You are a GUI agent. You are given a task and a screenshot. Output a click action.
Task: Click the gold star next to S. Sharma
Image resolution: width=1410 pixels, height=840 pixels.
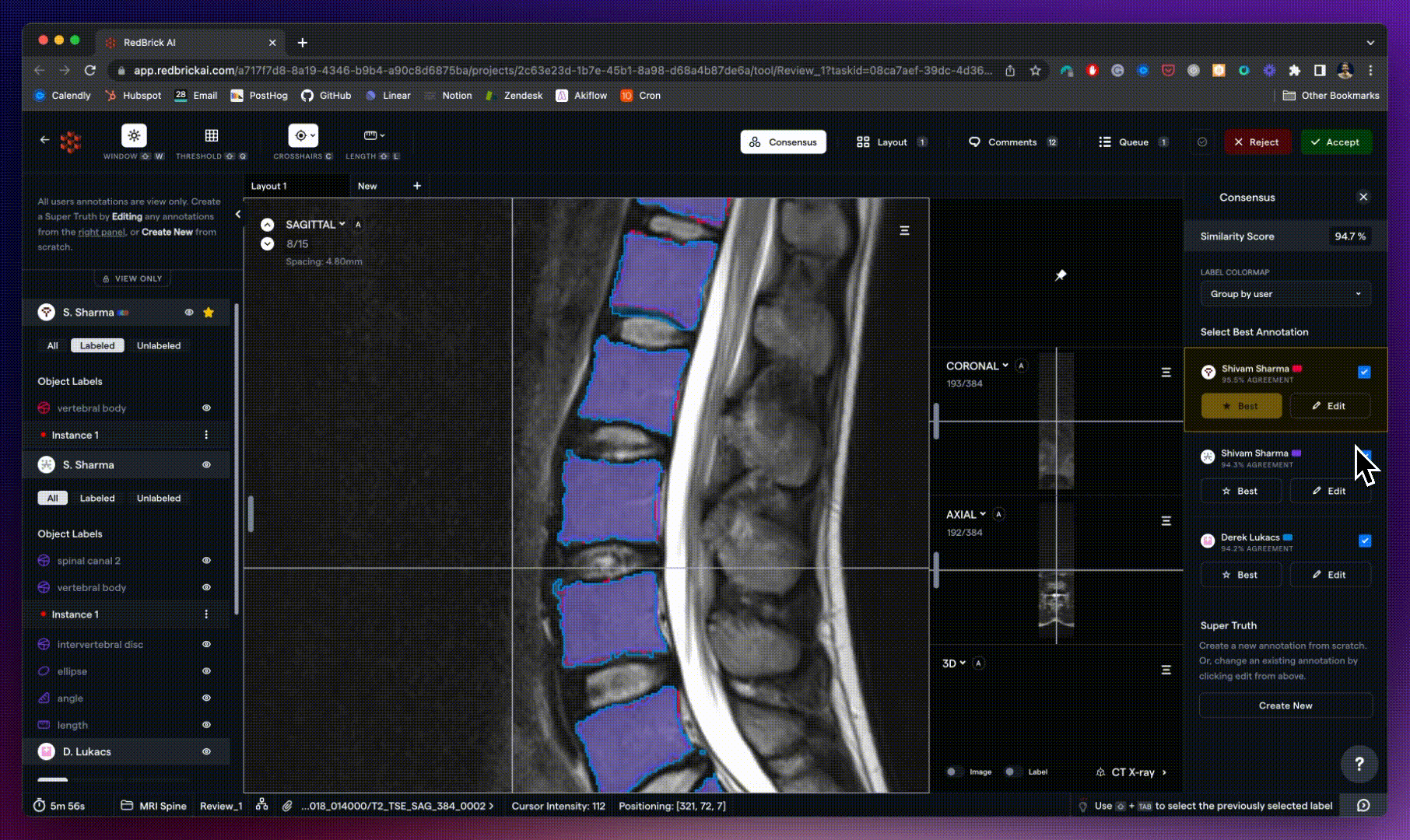209,313
